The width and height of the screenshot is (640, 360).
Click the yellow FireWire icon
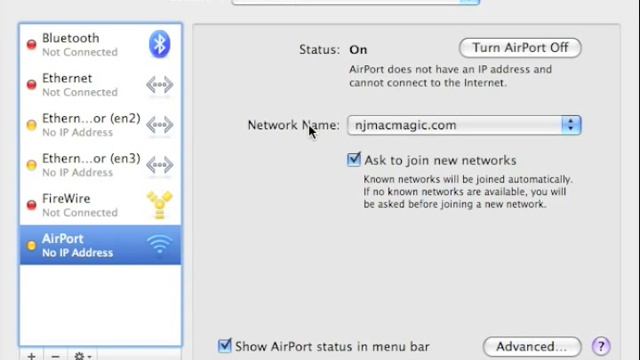tap(160, 205)
